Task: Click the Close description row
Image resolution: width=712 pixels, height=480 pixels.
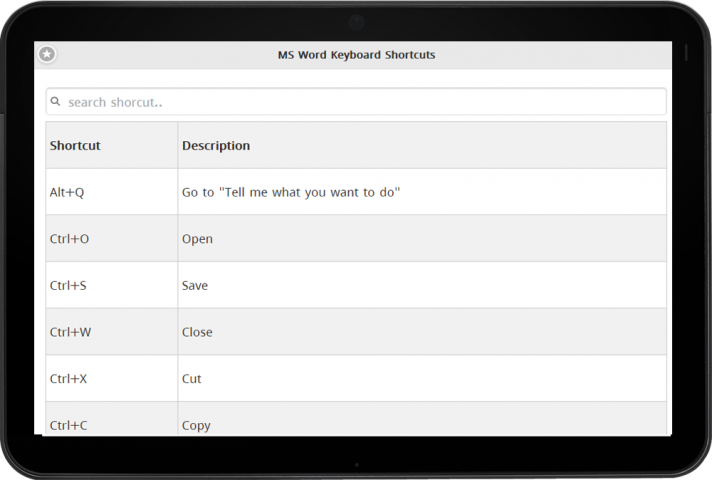Action: pos(197,332)
